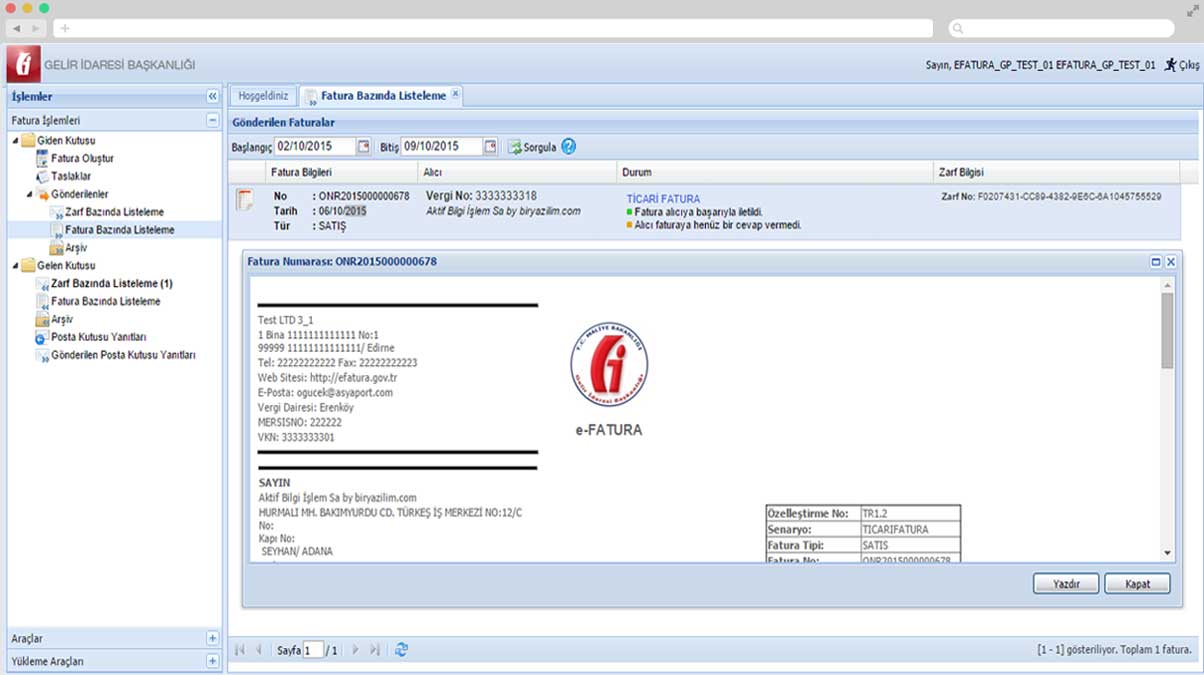This screenshot has height=675, width=1204.
Task: Collapse the İşlemler side panel
Action: [212, 96]
